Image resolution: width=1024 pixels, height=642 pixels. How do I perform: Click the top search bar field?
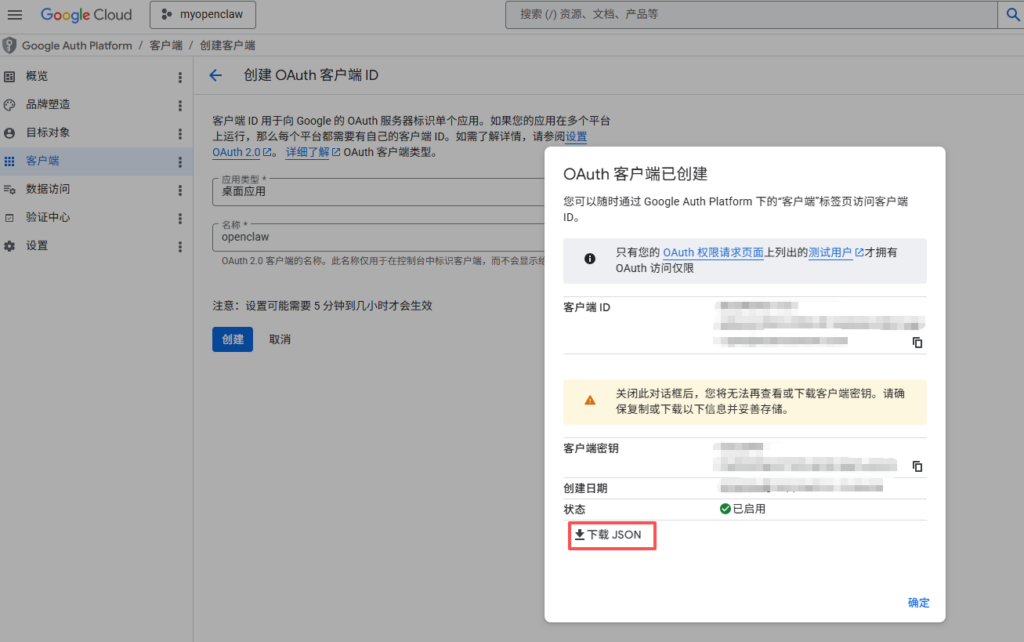pos(751,14)
